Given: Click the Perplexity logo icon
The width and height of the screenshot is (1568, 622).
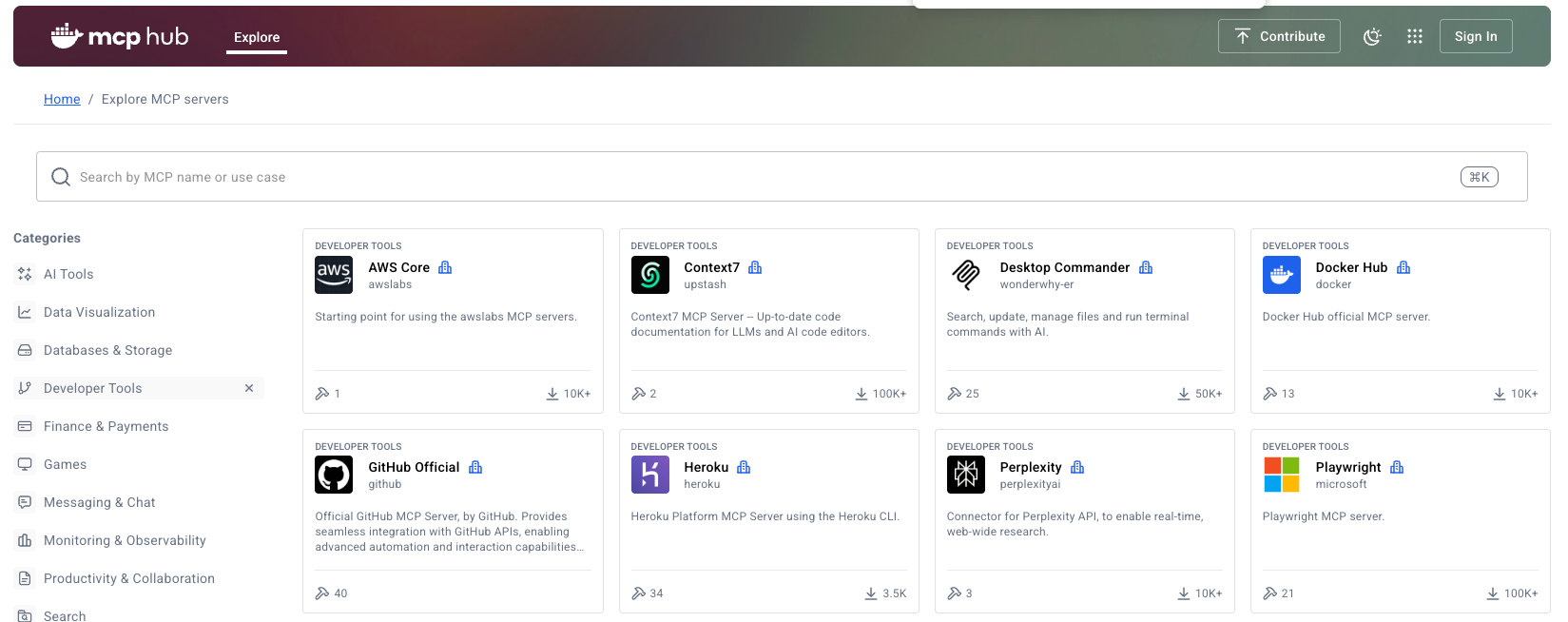Looking at the screenshot, I should [966, 475].
